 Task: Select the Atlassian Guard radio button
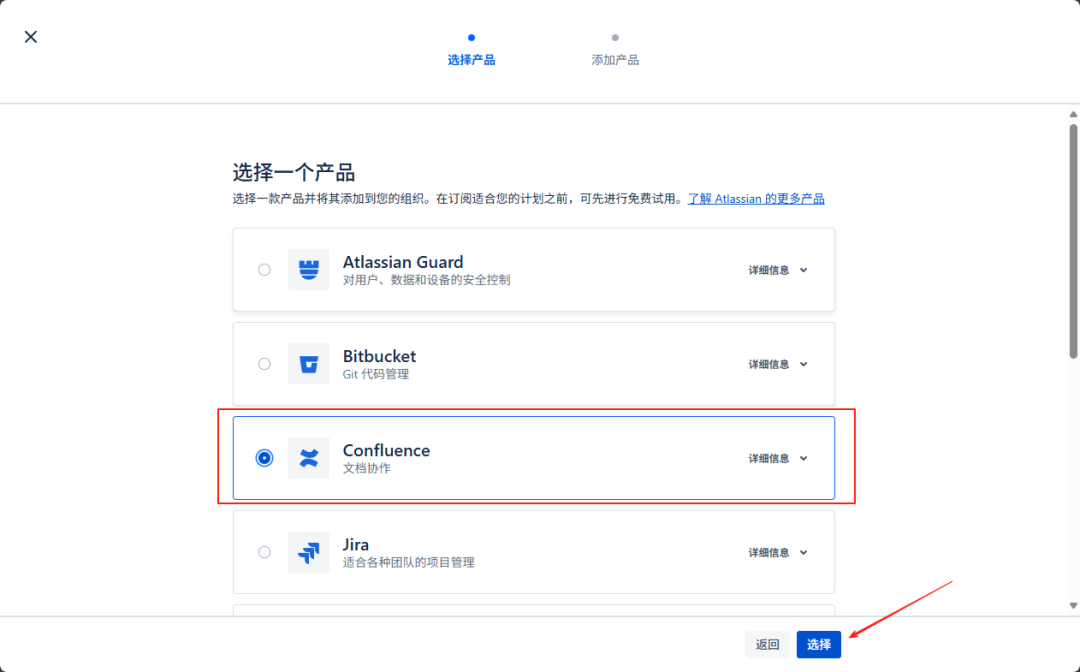point(264,269)
